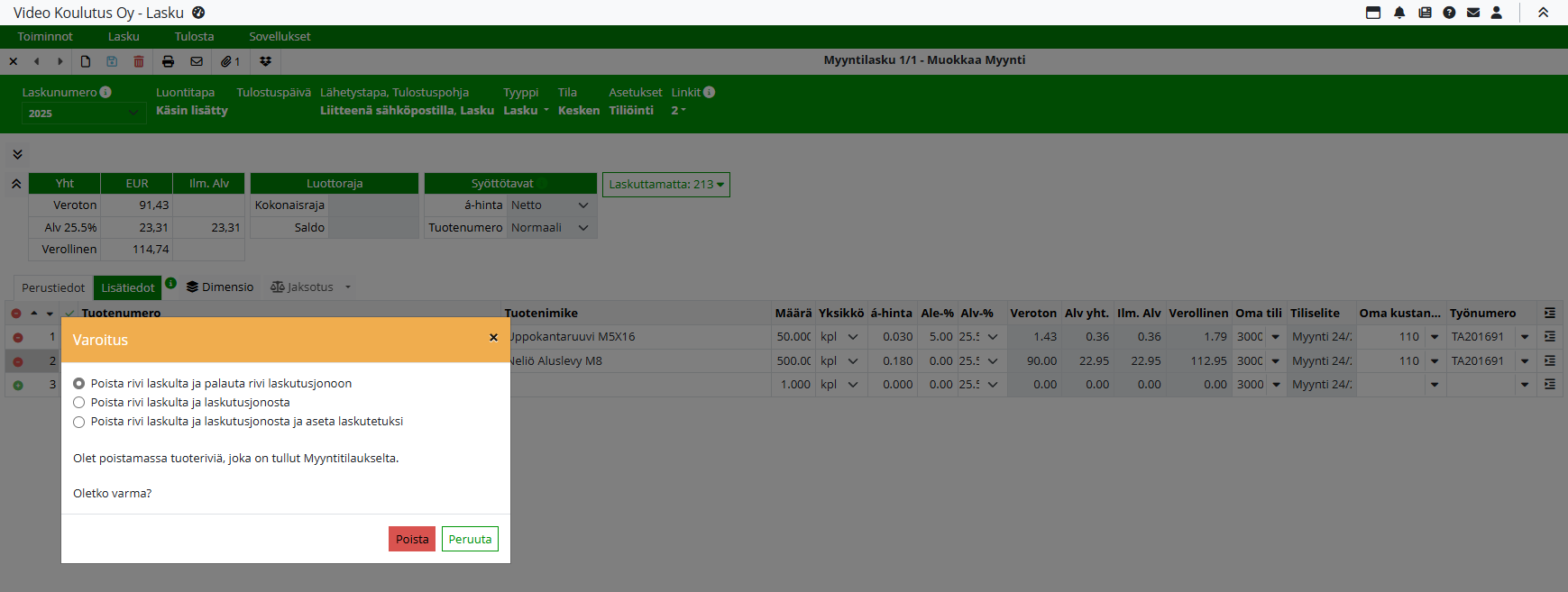Open the Laskunumero 2025 dropdown

coord(83,114)
